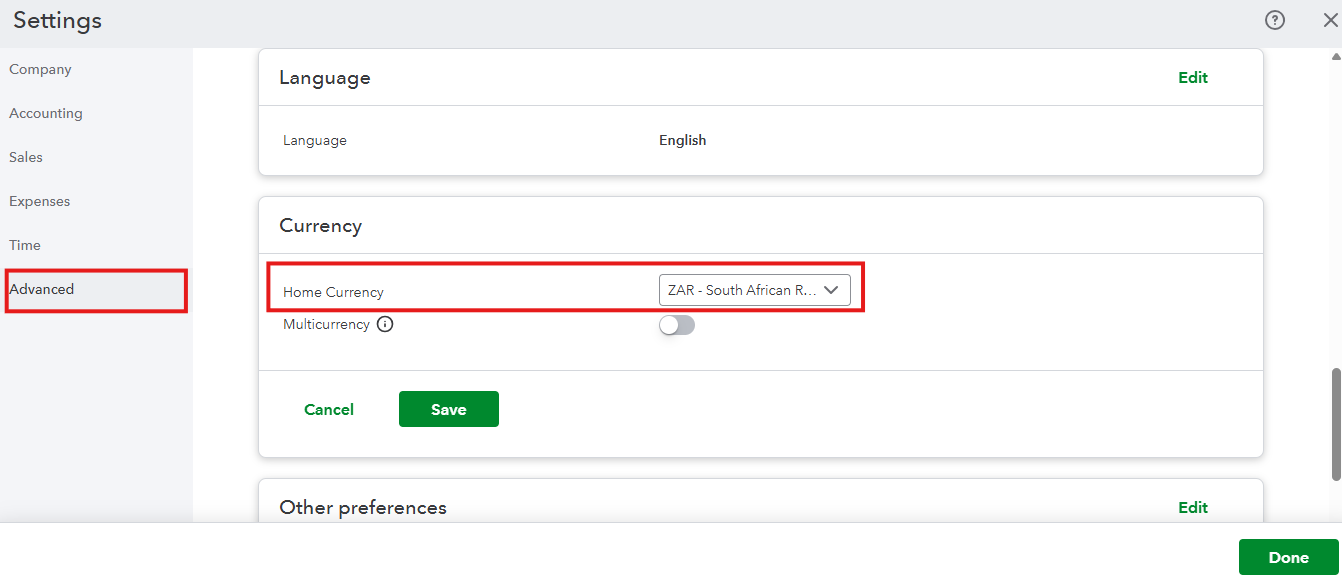
Task: Click the Language English row
Action: (682, 141)
